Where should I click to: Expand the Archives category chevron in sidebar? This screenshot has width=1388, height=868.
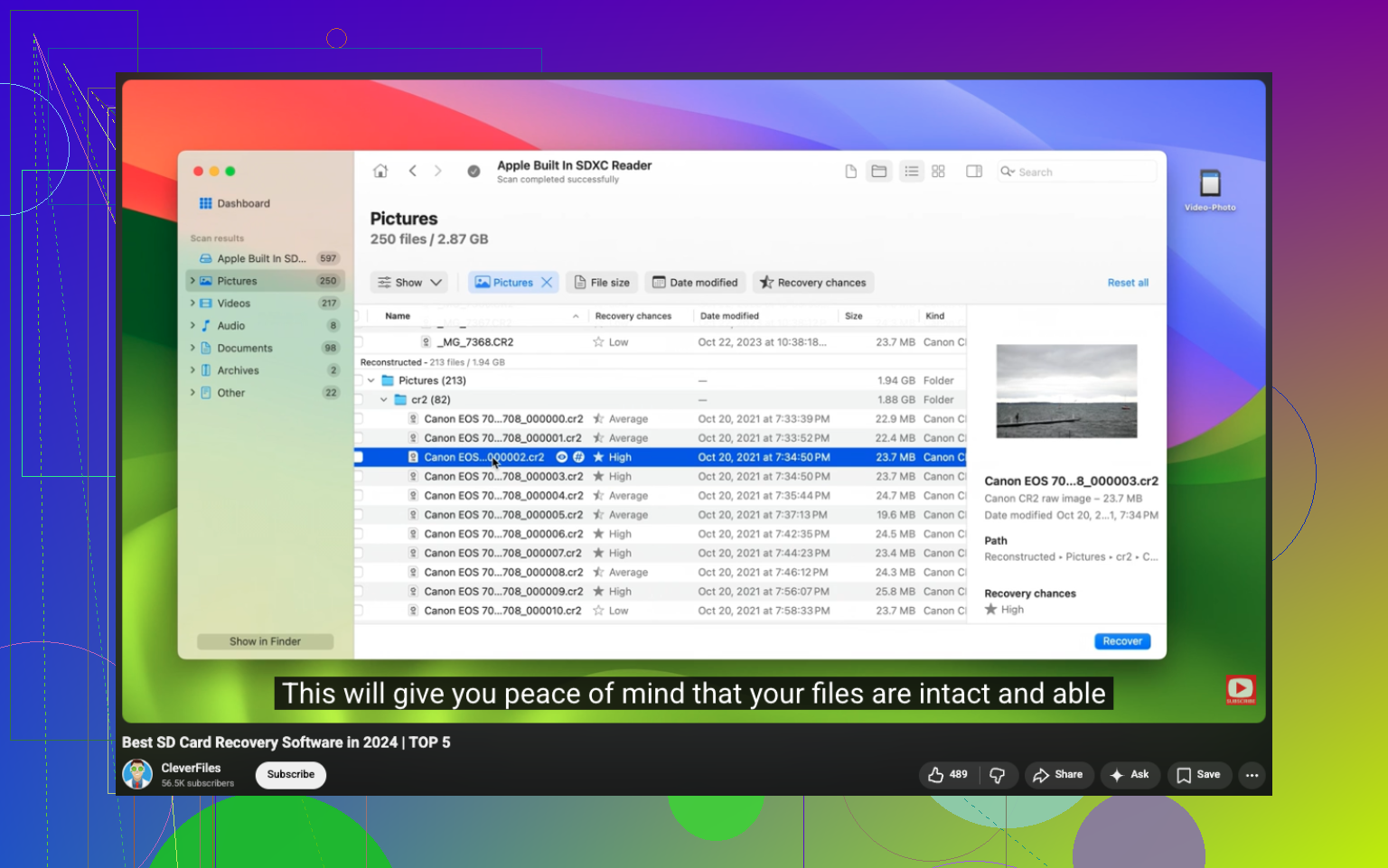click(x=192, y=370)
